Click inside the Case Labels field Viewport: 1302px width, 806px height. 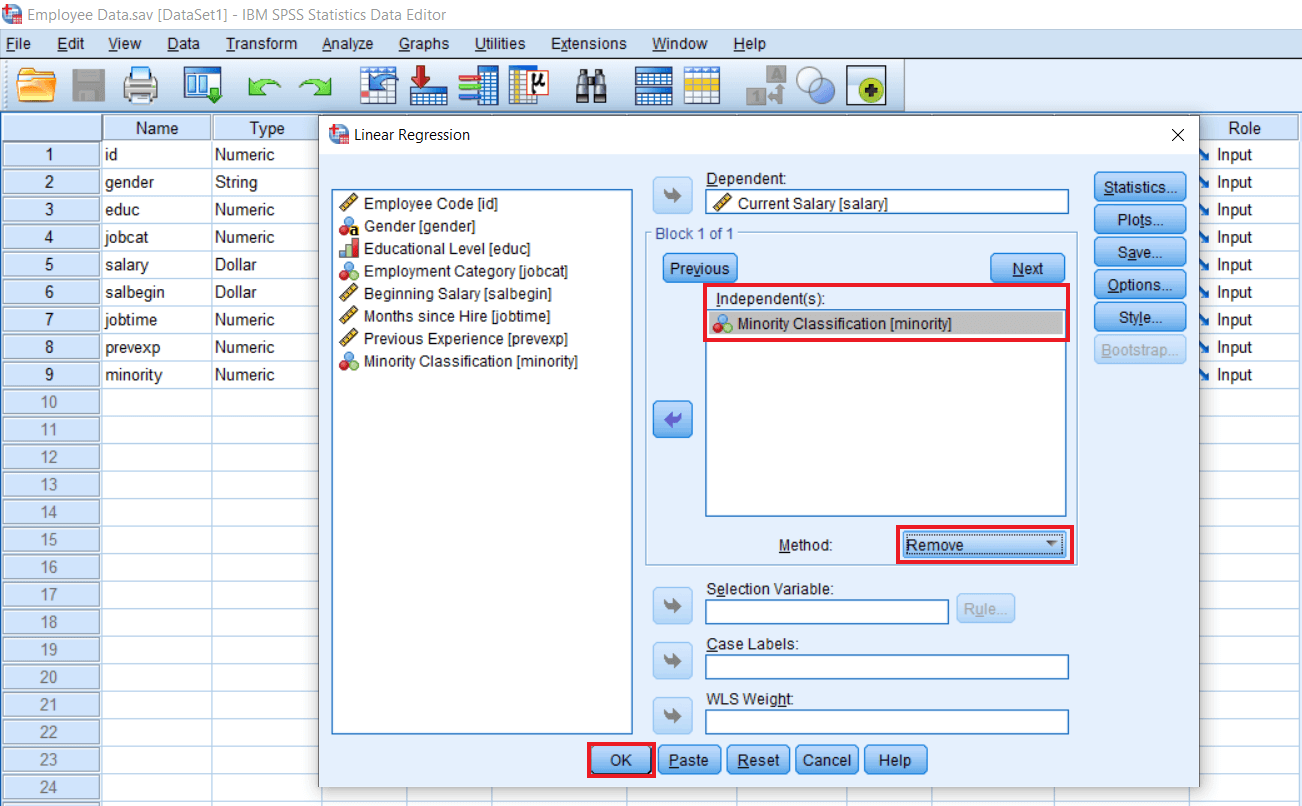tap(887, 667)
